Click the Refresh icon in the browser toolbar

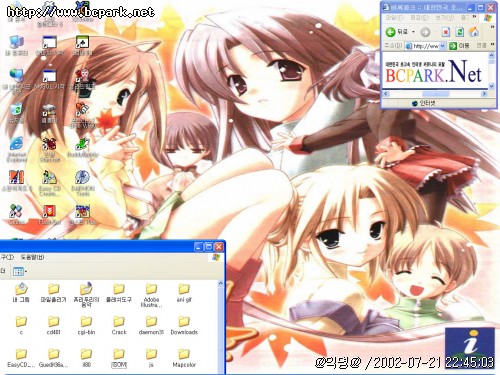[460, 32]
